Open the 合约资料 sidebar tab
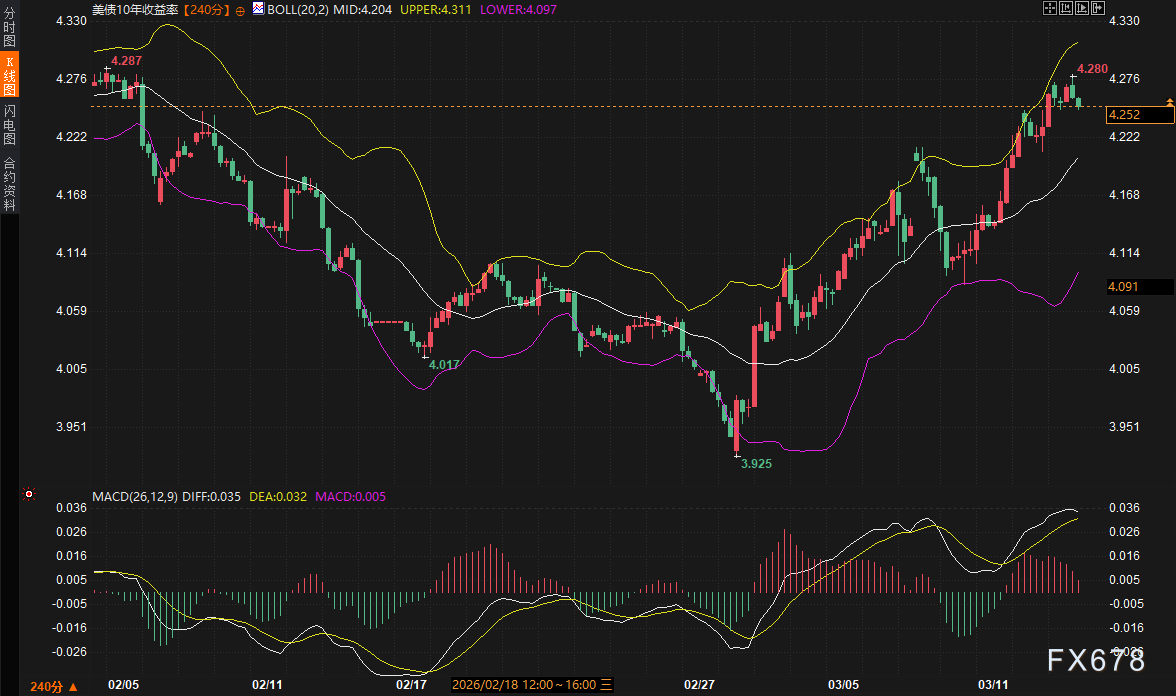1176x696 pixels. (9, 183)
